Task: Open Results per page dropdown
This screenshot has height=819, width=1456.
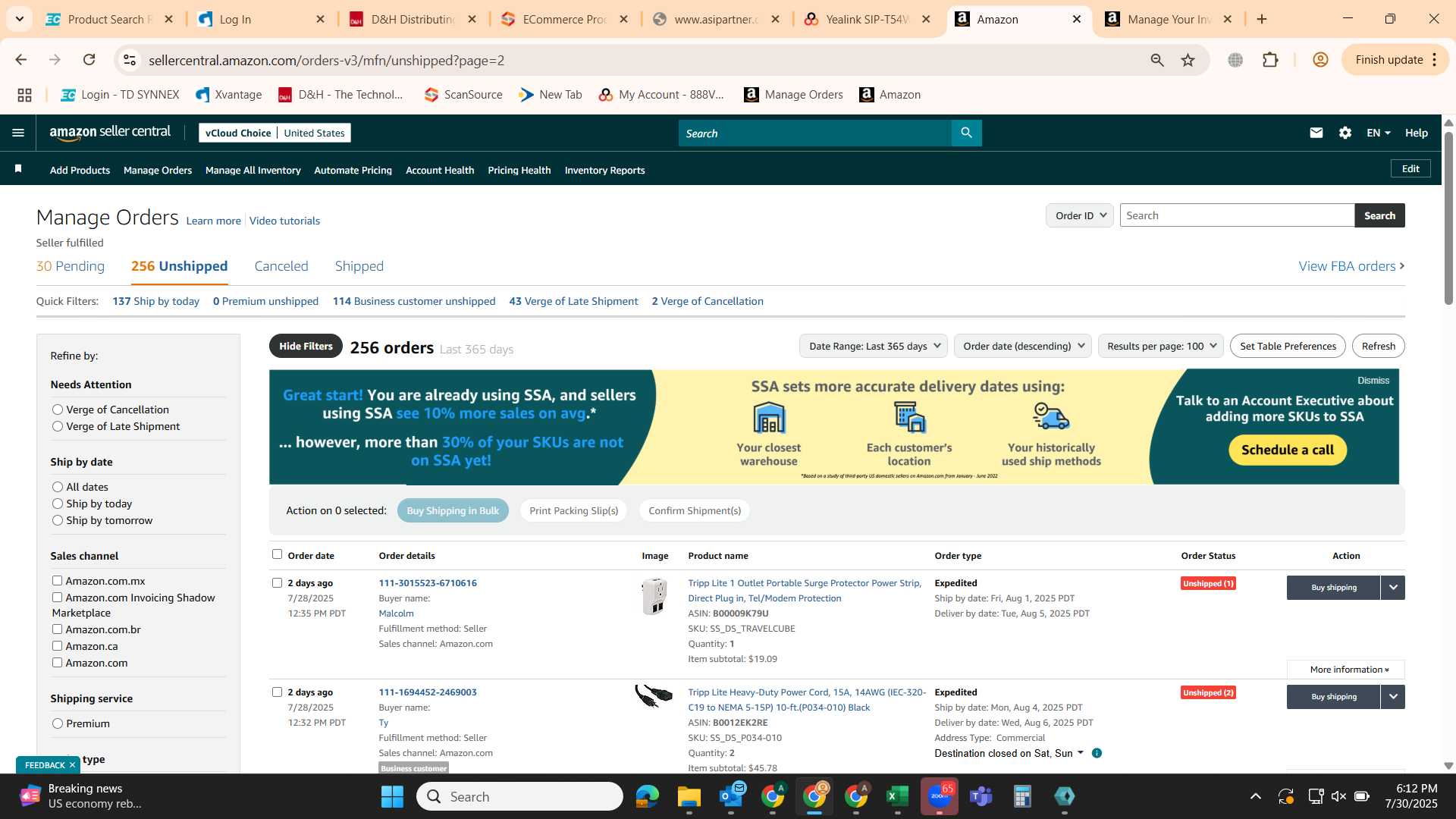Action: 1161,346
